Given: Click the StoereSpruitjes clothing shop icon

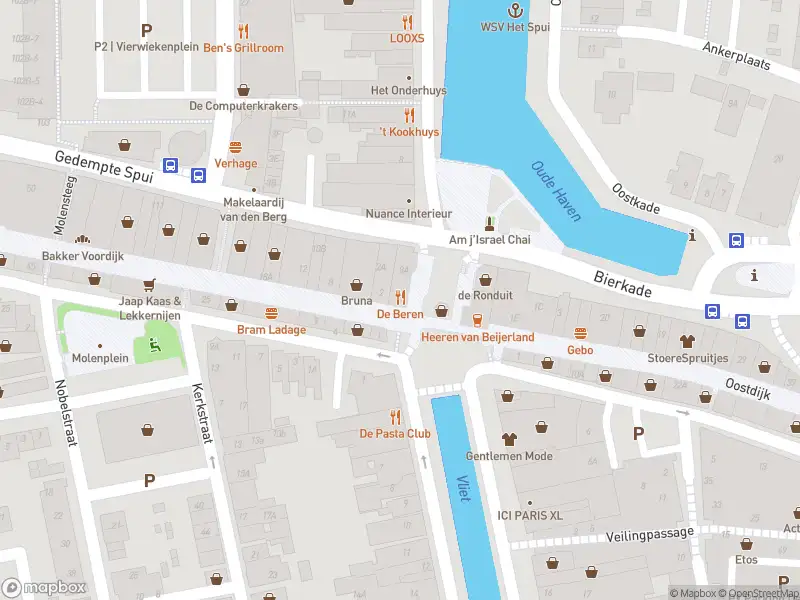Looking at the screenshot, I should [687, 341].
